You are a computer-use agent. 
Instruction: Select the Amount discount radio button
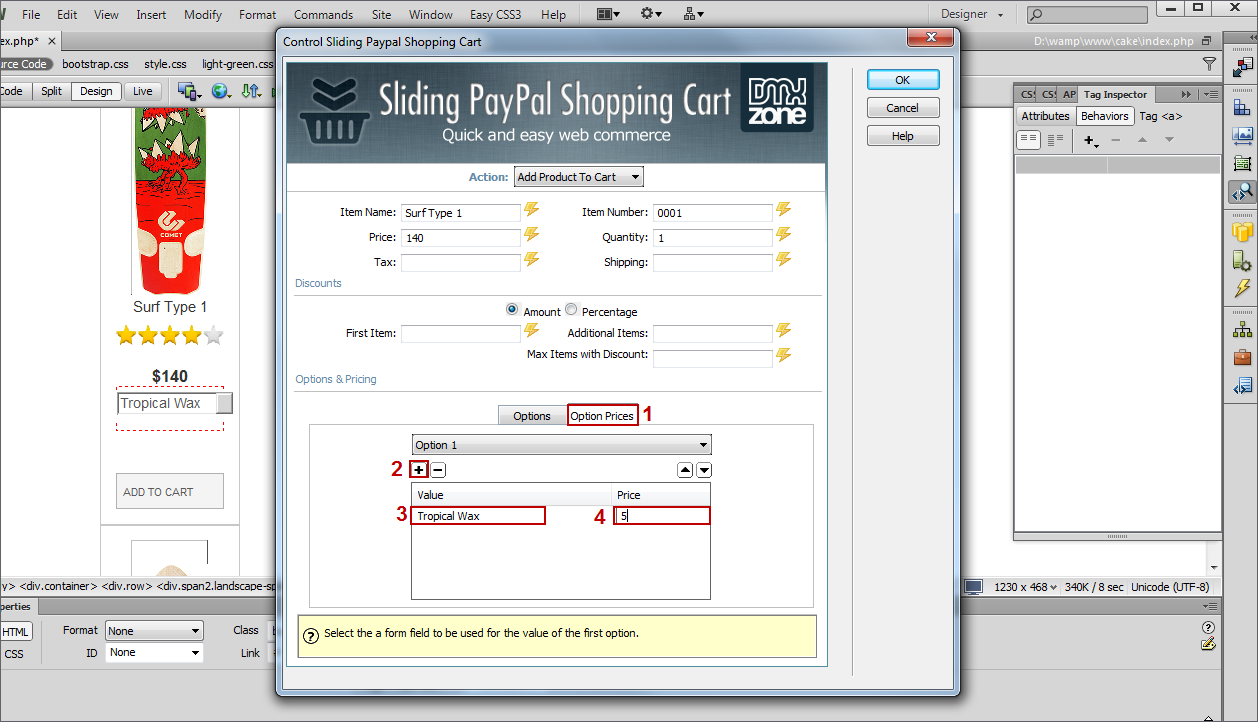(512, 310)
